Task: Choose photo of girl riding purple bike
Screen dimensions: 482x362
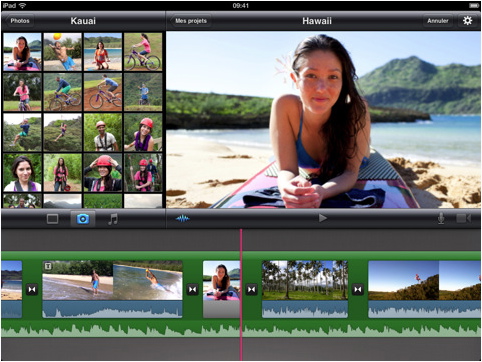Action: click(143, 52)
